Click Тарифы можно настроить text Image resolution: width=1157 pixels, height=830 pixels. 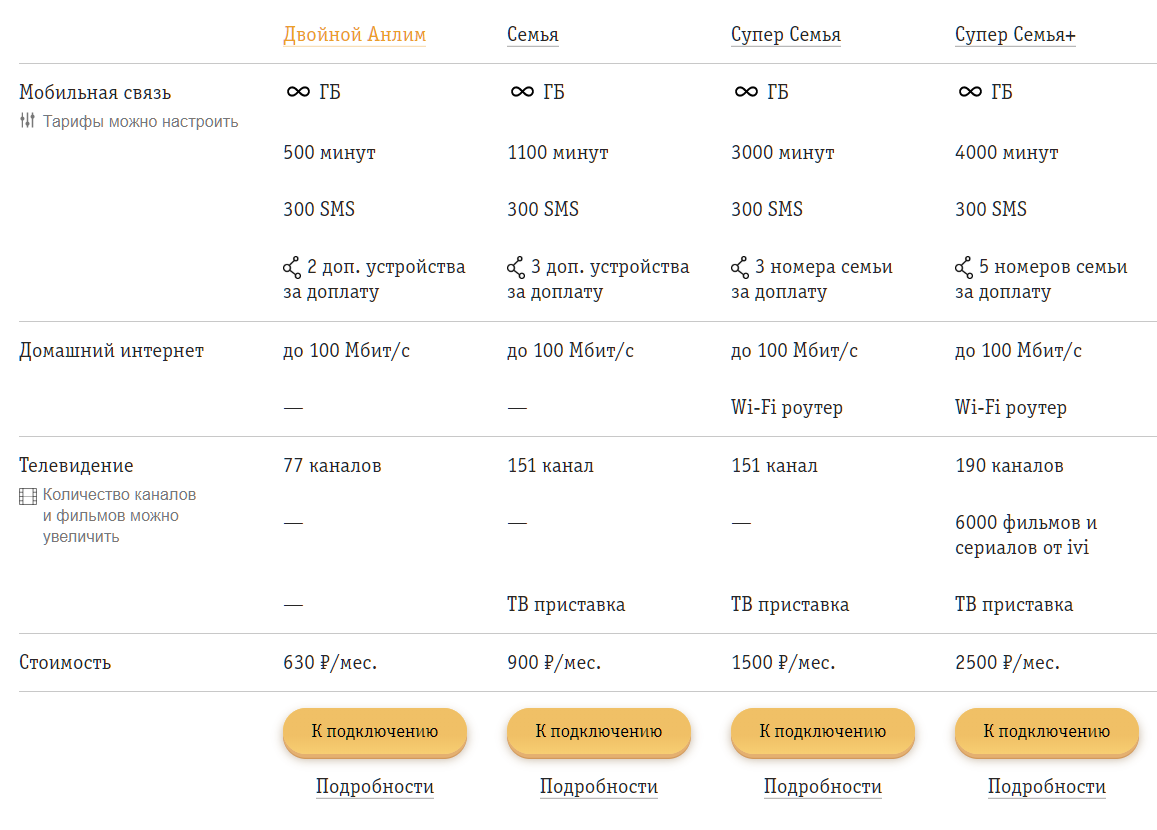140,122
